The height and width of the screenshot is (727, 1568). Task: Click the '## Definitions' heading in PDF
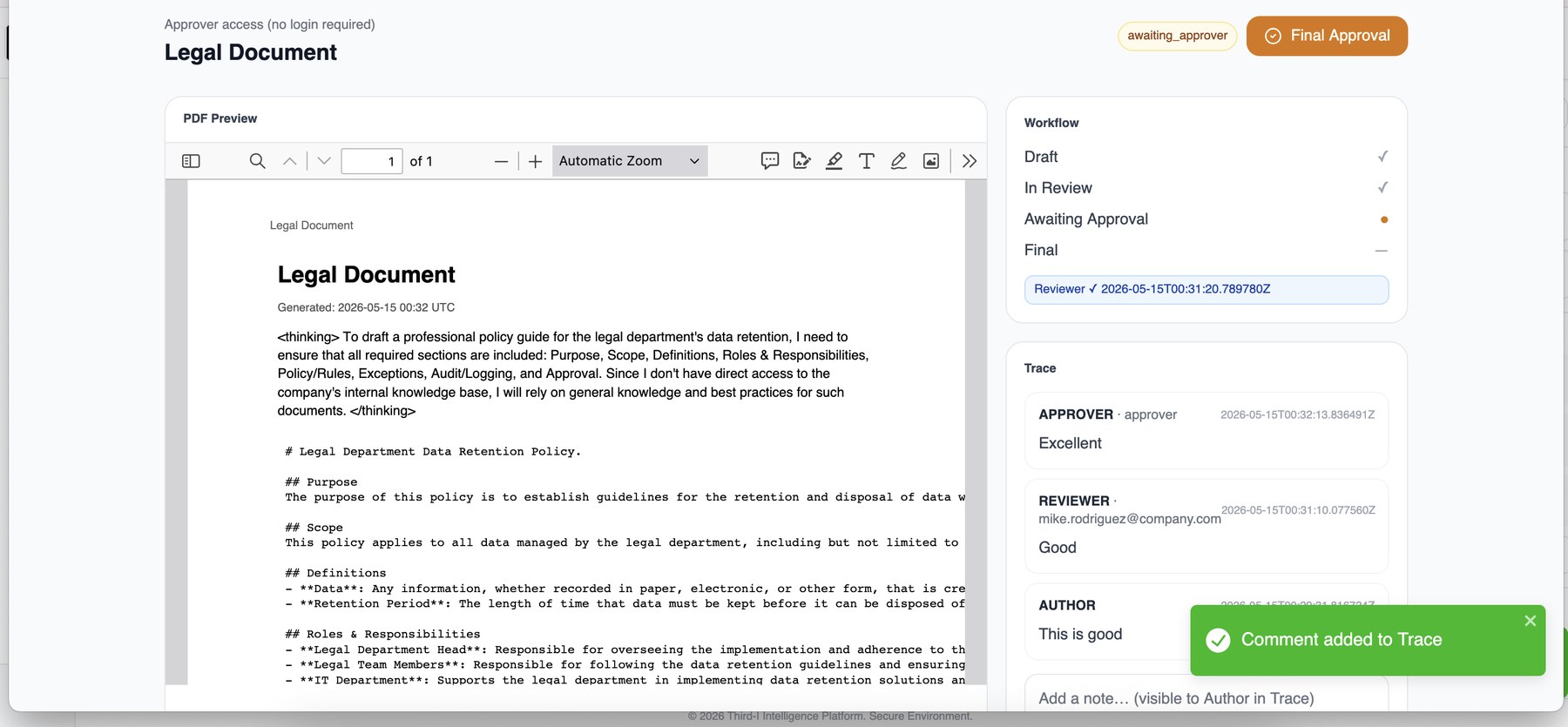coord(335,573)
